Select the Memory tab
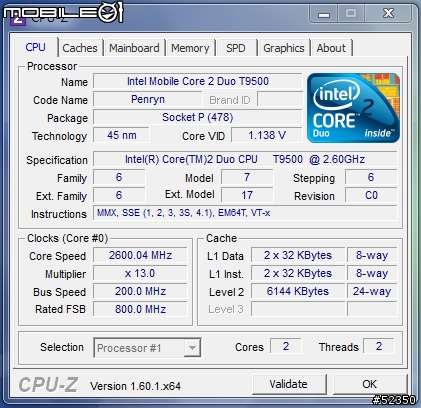421x408 pixels. (190, 48)
